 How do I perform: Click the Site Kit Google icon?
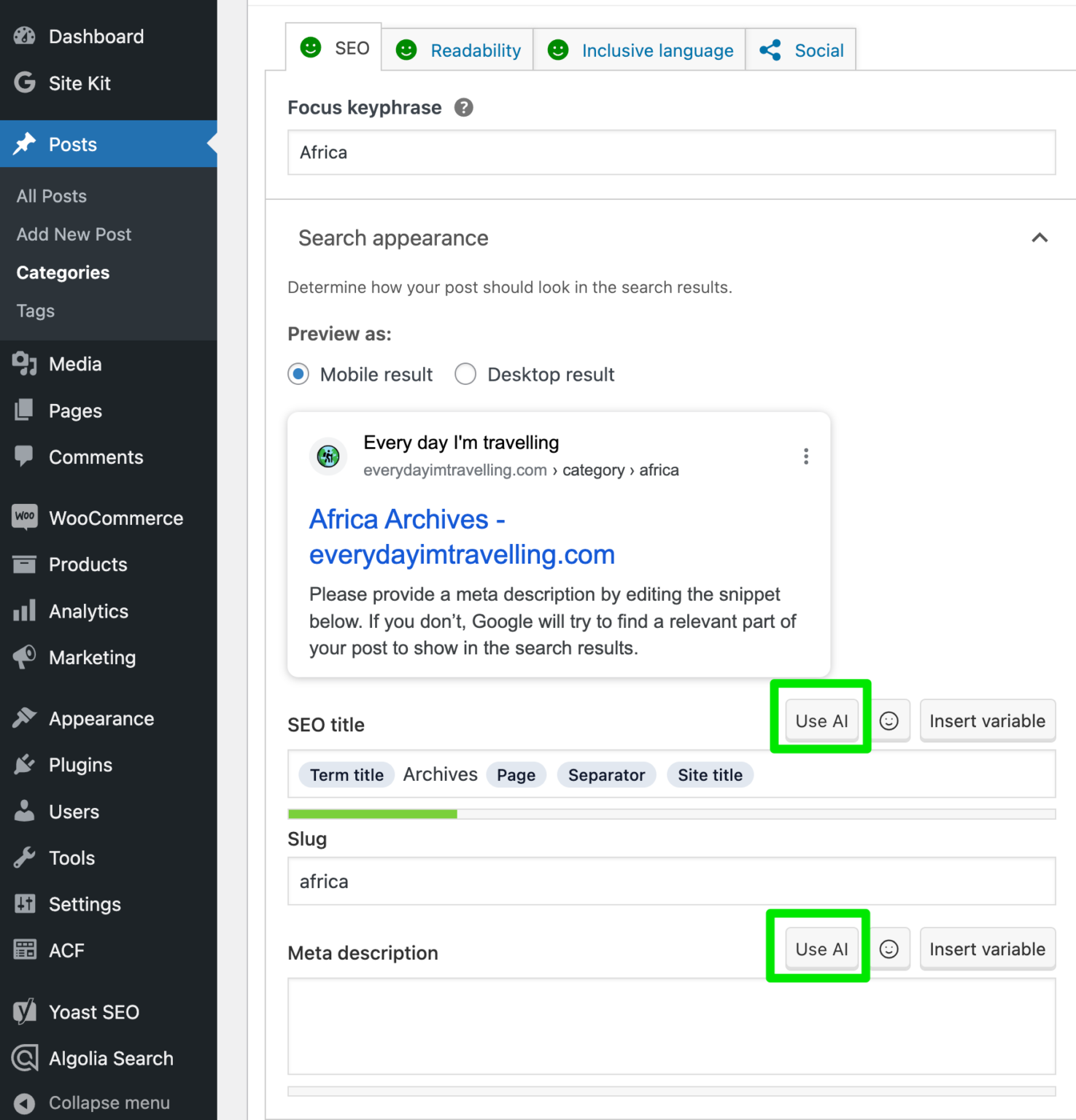tap(24, 83)
